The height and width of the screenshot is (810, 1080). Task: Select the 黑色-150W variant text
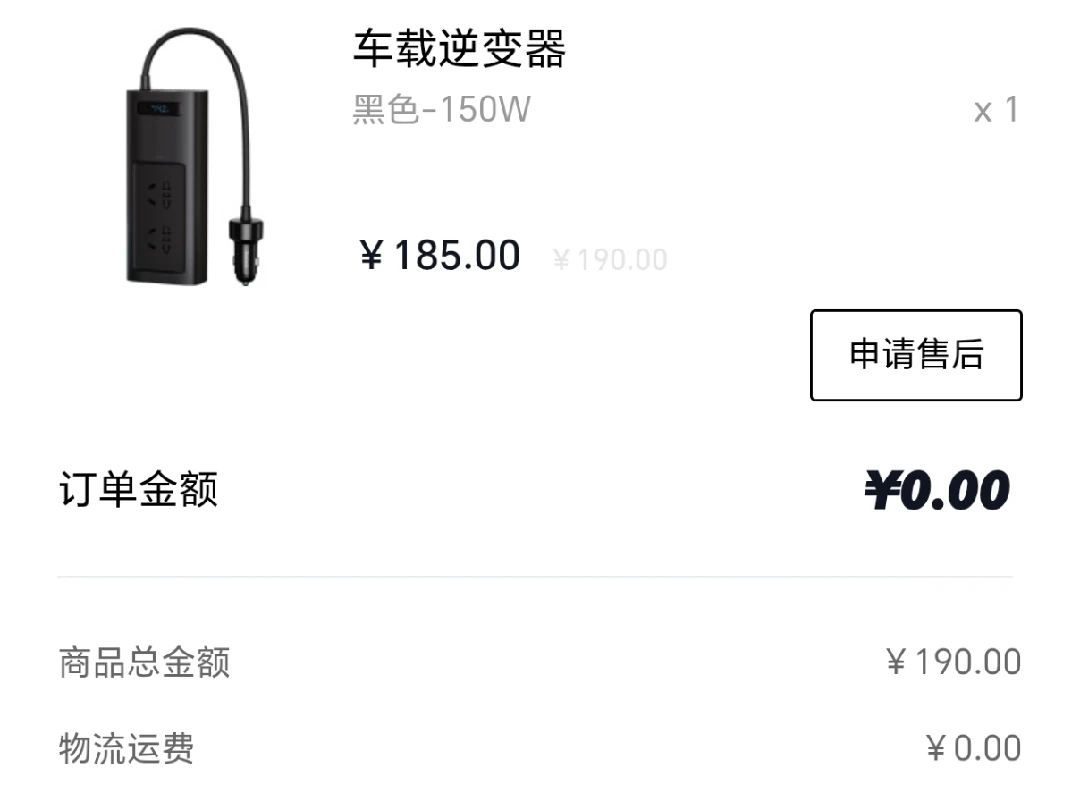442,110
